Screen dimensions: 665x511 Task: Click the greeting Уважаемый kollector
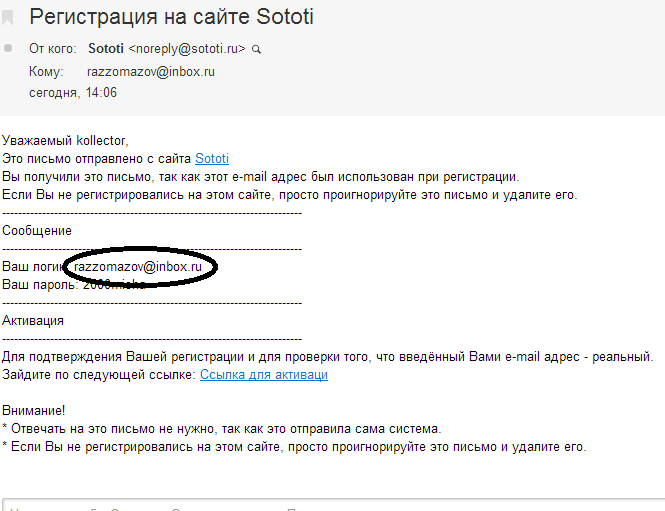(x=66, y=140)
